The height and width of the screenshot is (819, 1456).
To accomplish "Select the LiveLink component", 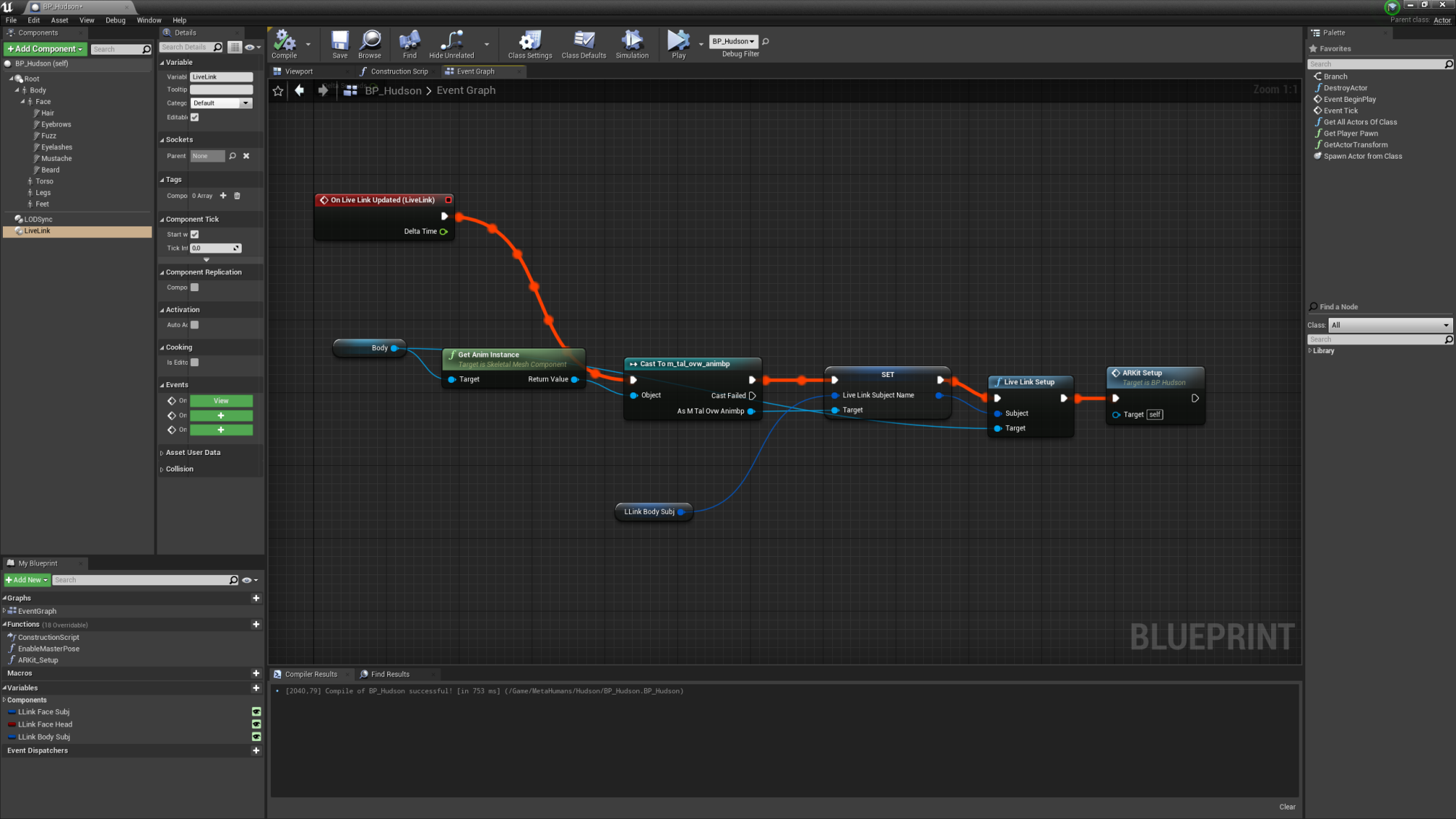I will [x=77, y=231].
